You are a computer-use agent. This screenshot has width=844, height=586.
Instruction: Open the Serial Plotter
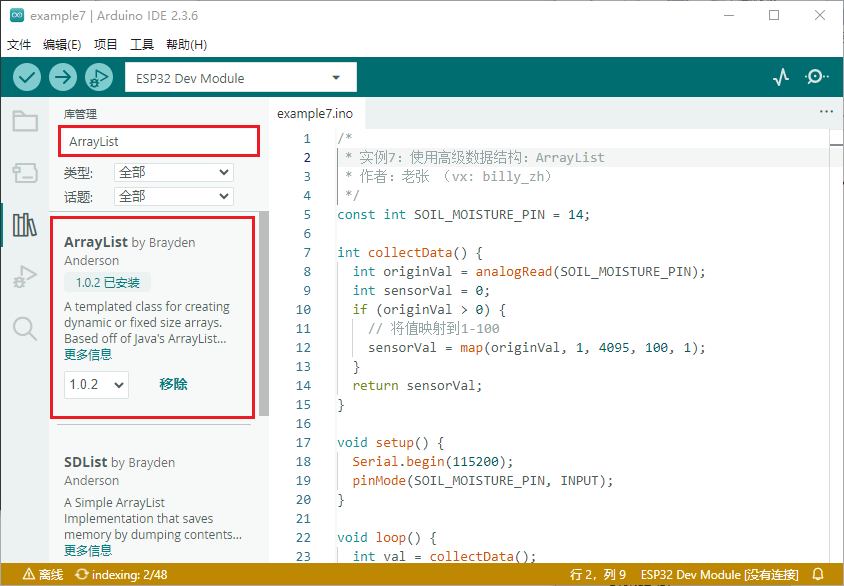(x=781, y=77)
